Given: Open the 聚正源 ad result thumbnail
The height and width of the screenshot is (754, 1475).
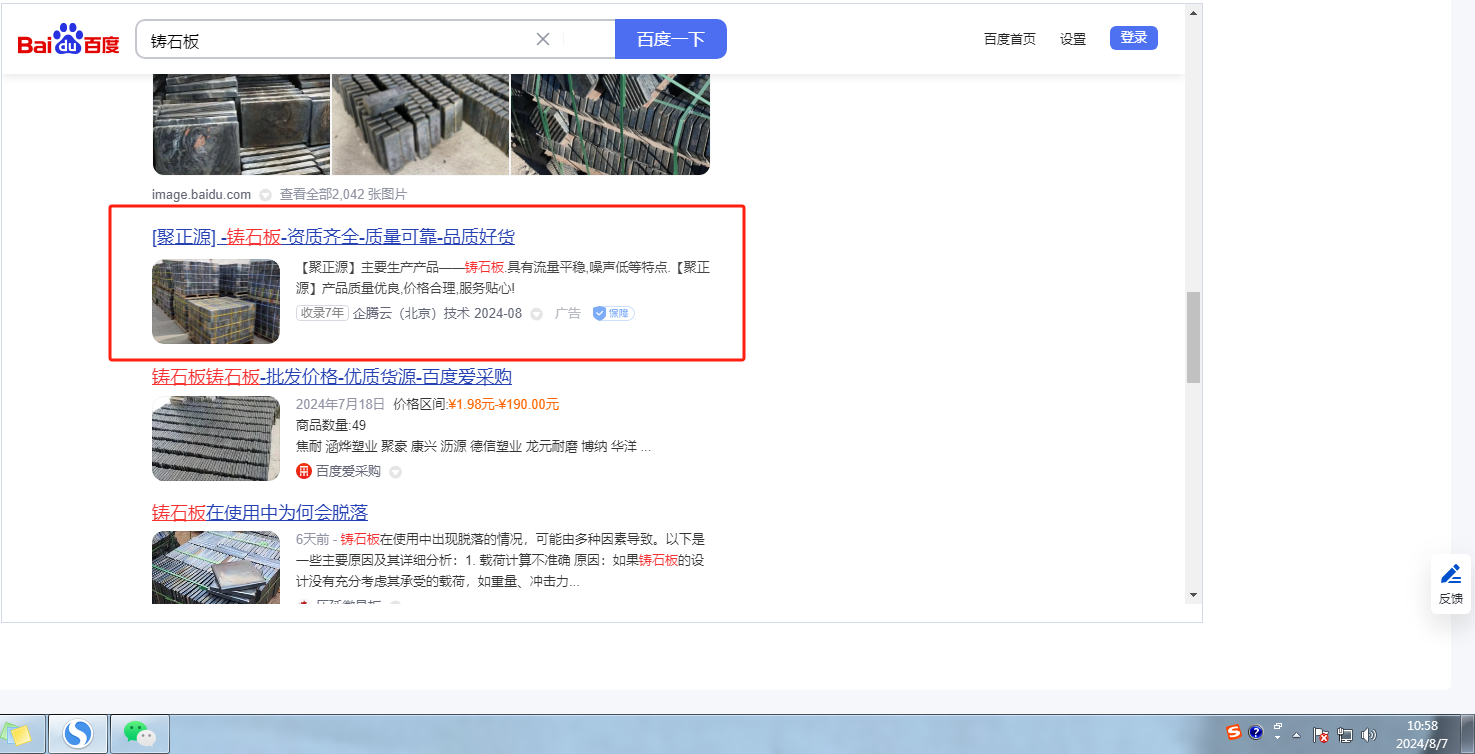Looking at the screenshot, I should pos(216,302).
